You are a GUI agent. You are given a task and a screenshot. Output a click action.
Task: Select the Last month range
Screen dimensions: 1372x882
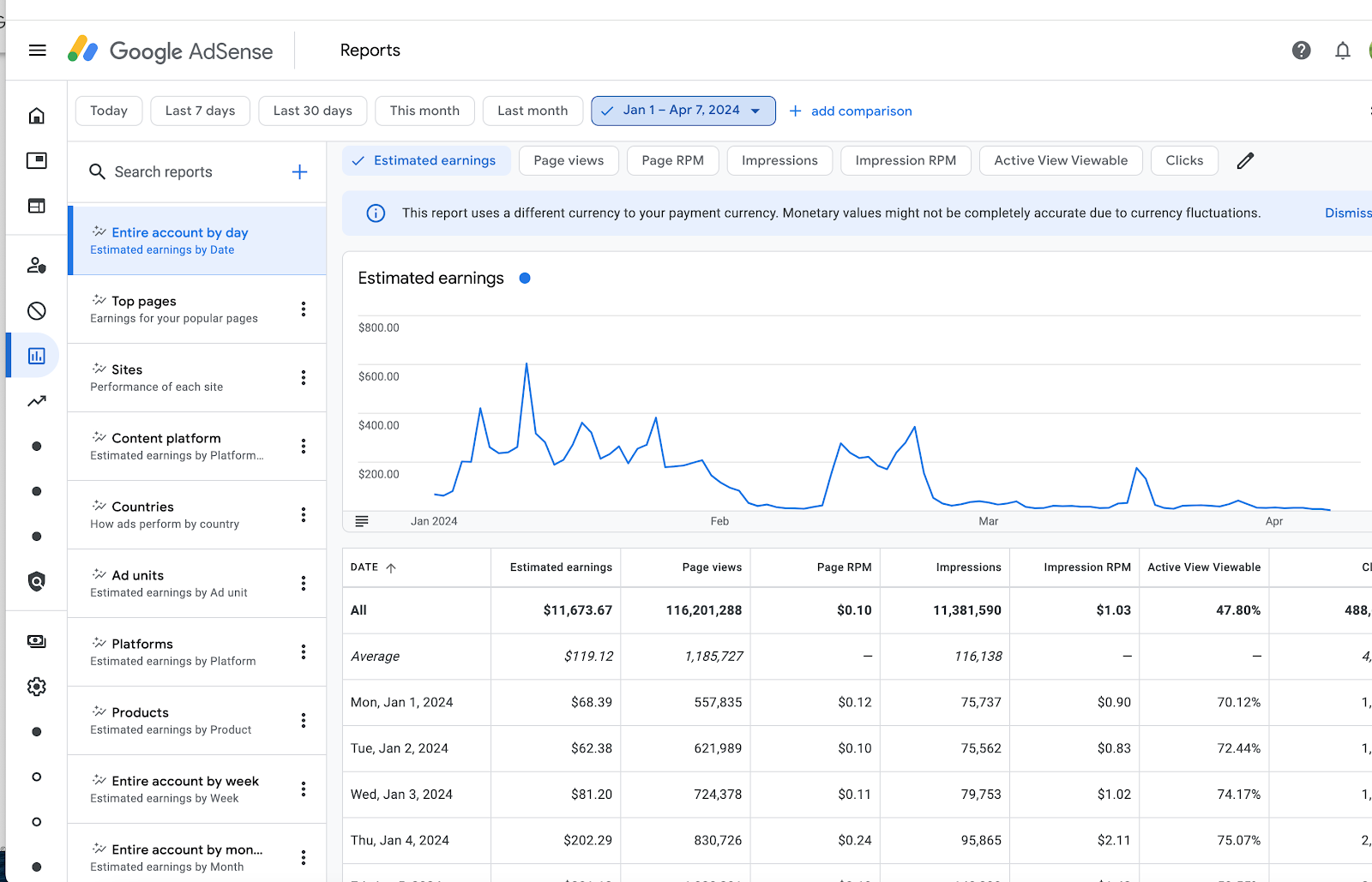(533, 111)
